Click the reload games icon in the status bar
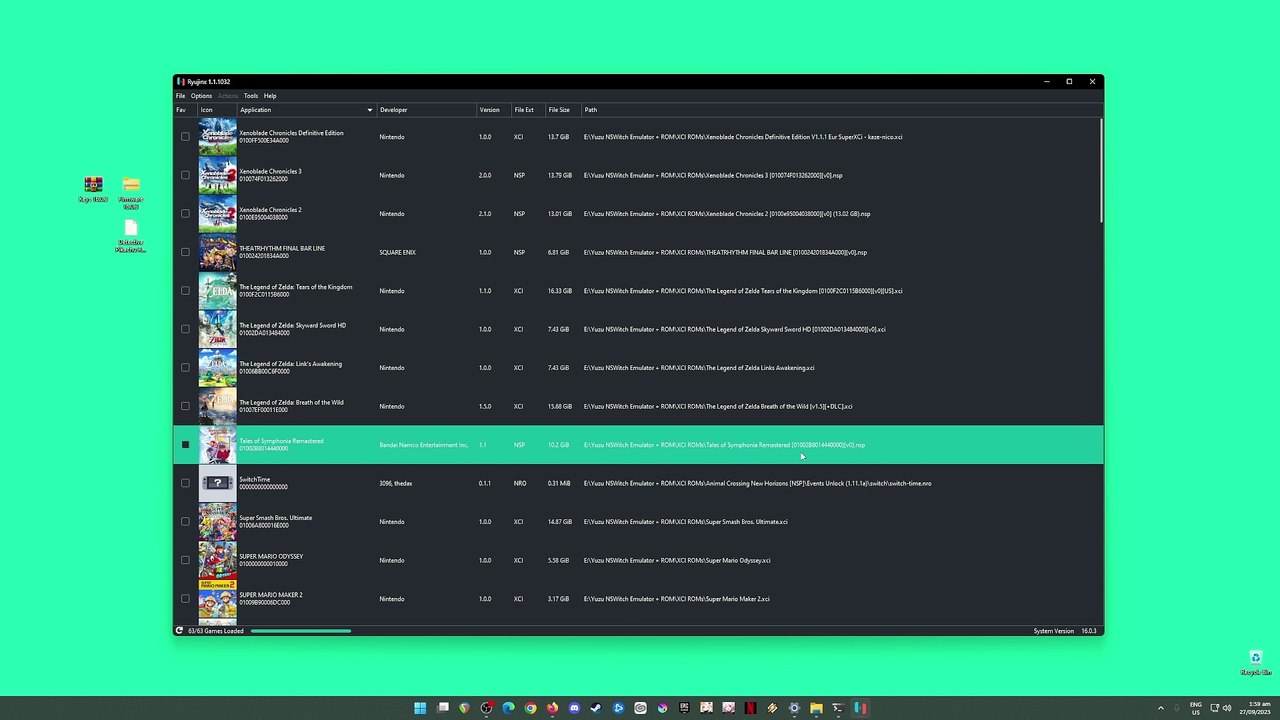 179,631
